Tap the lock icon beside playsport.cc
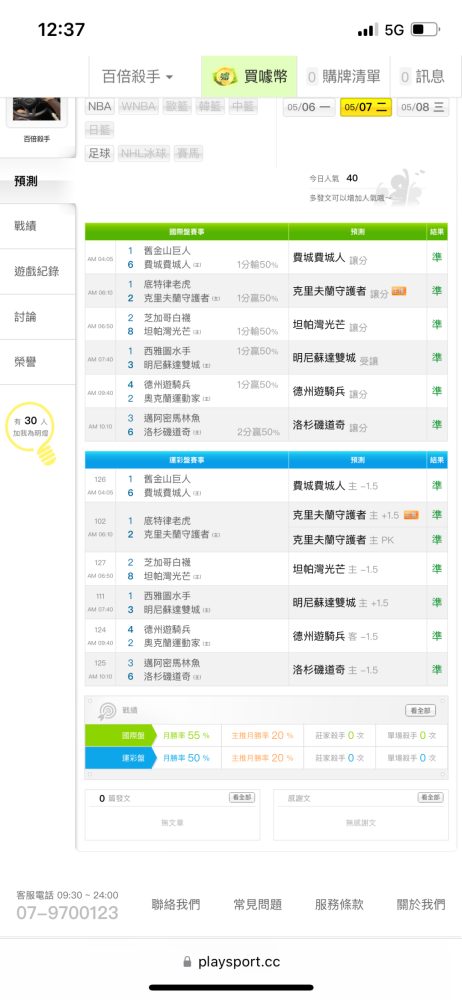This screenshot has width=462, height=1000. pyautogui.click(x=187, y=962)
